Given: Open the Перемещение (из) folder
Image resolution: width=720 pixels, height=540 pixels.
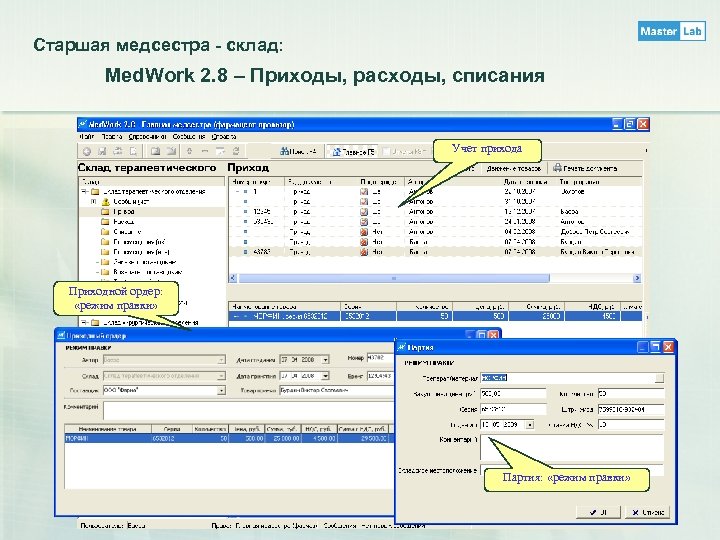Looking at the screenshot, I should 133,242.
